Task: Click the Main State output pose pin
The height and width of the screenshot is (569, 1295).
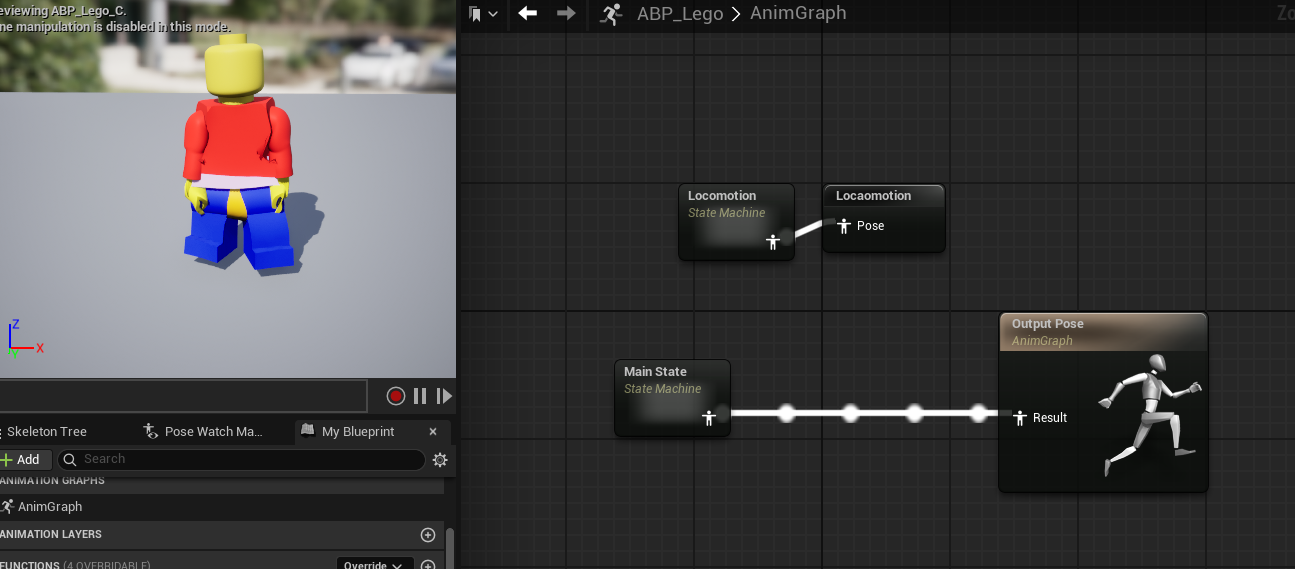Action: point(709,418)
